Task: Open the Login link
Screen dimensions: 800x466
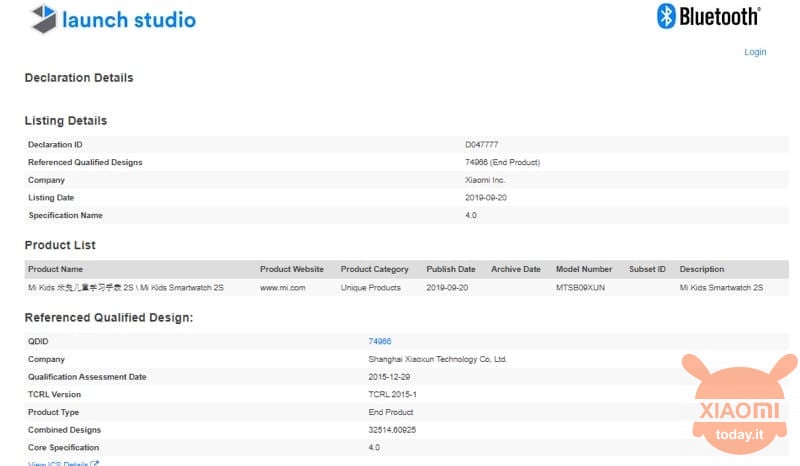Action: point(755,52)
